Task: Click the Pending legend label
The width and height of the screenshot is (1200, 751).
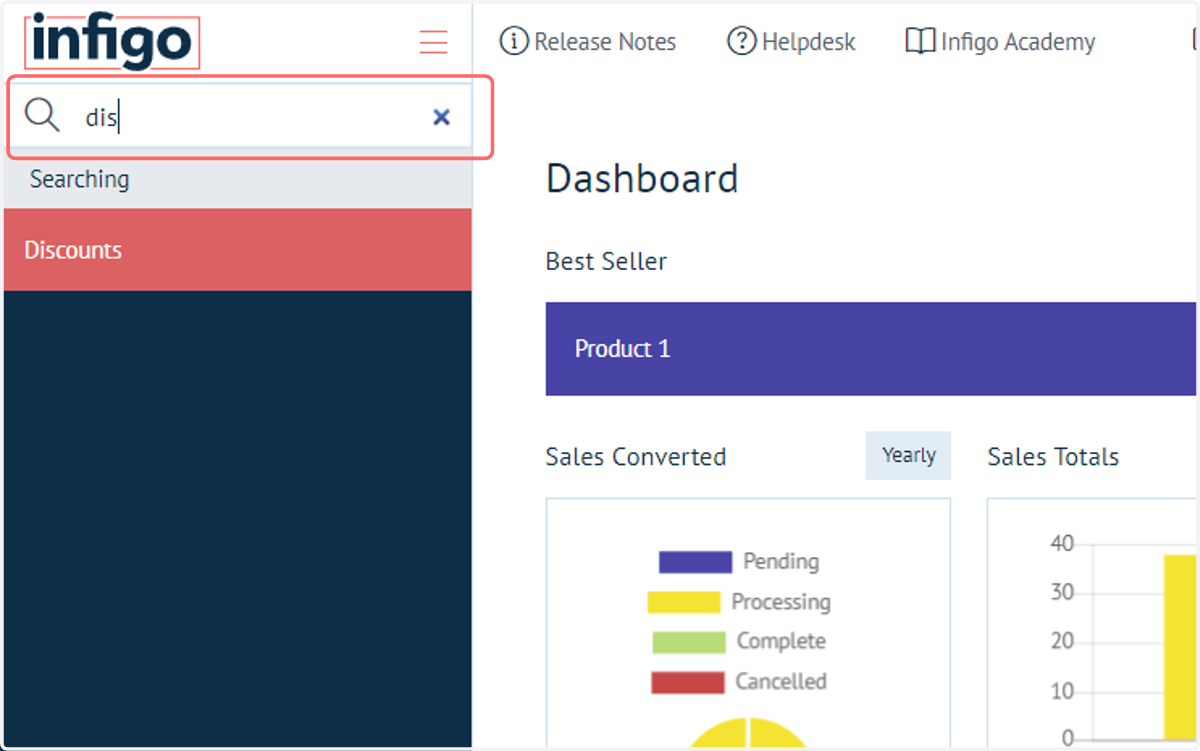Action: [781, 562]
